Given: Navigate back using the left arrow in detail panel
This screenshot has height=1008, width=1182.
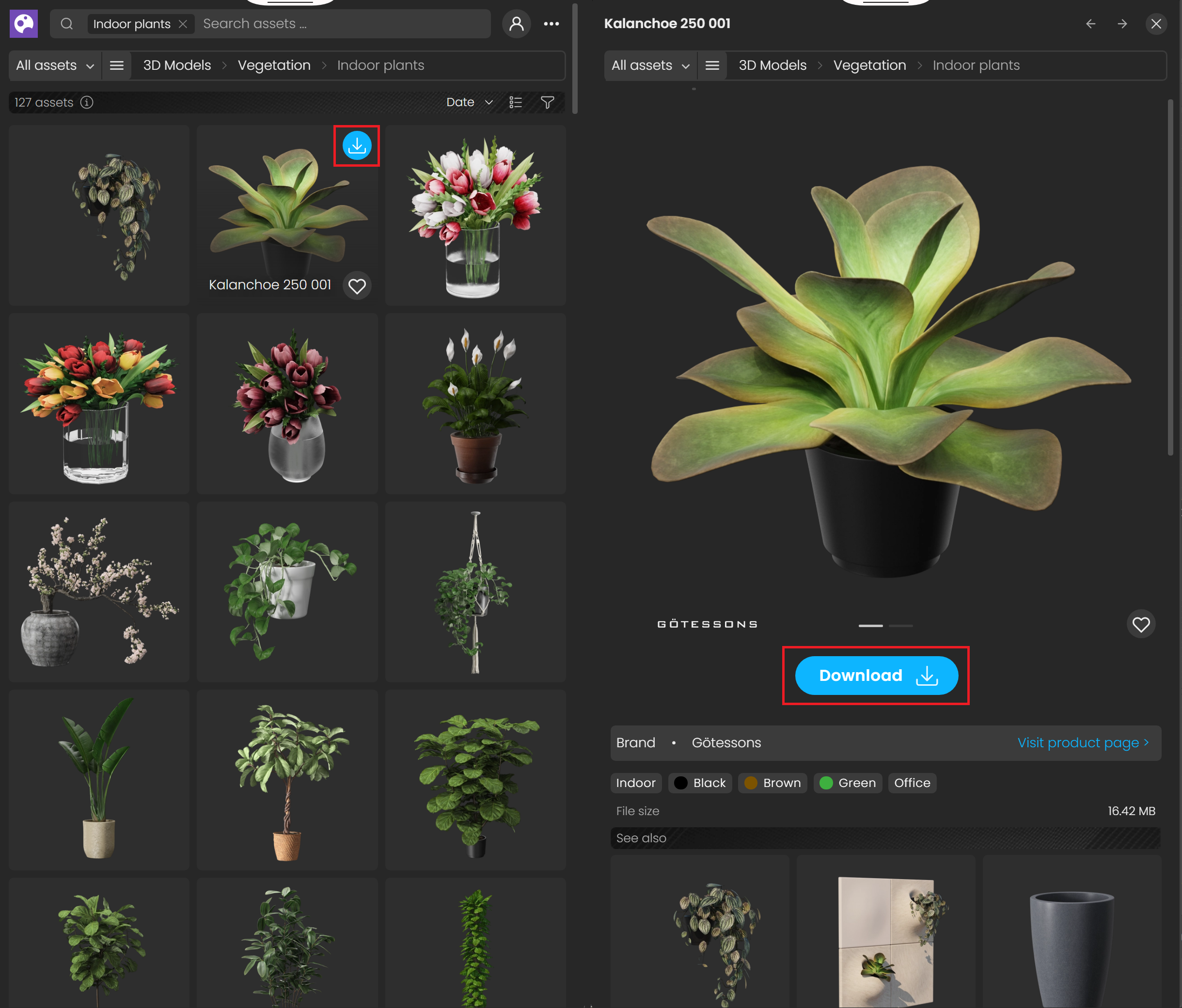Looking at the screenshot, I should tap(1091, 24).
